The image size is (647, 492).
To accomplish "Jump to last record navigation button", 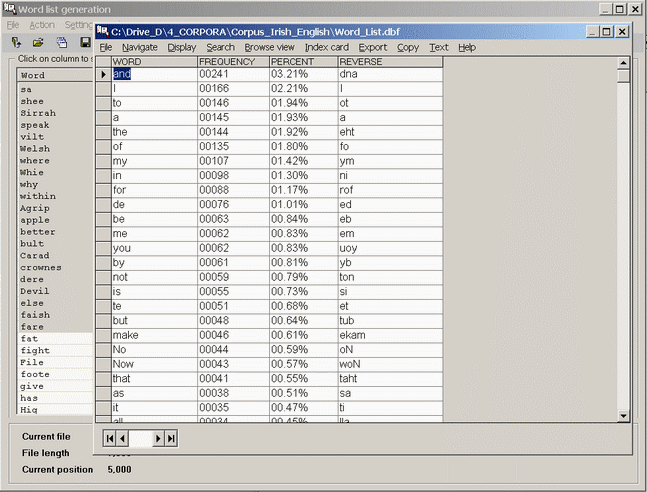I will click(x=171, y=438).
